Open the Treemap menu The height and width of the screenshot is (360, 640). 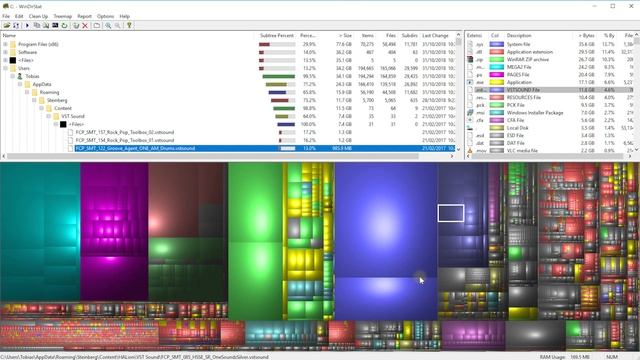(x=62, y=16)
